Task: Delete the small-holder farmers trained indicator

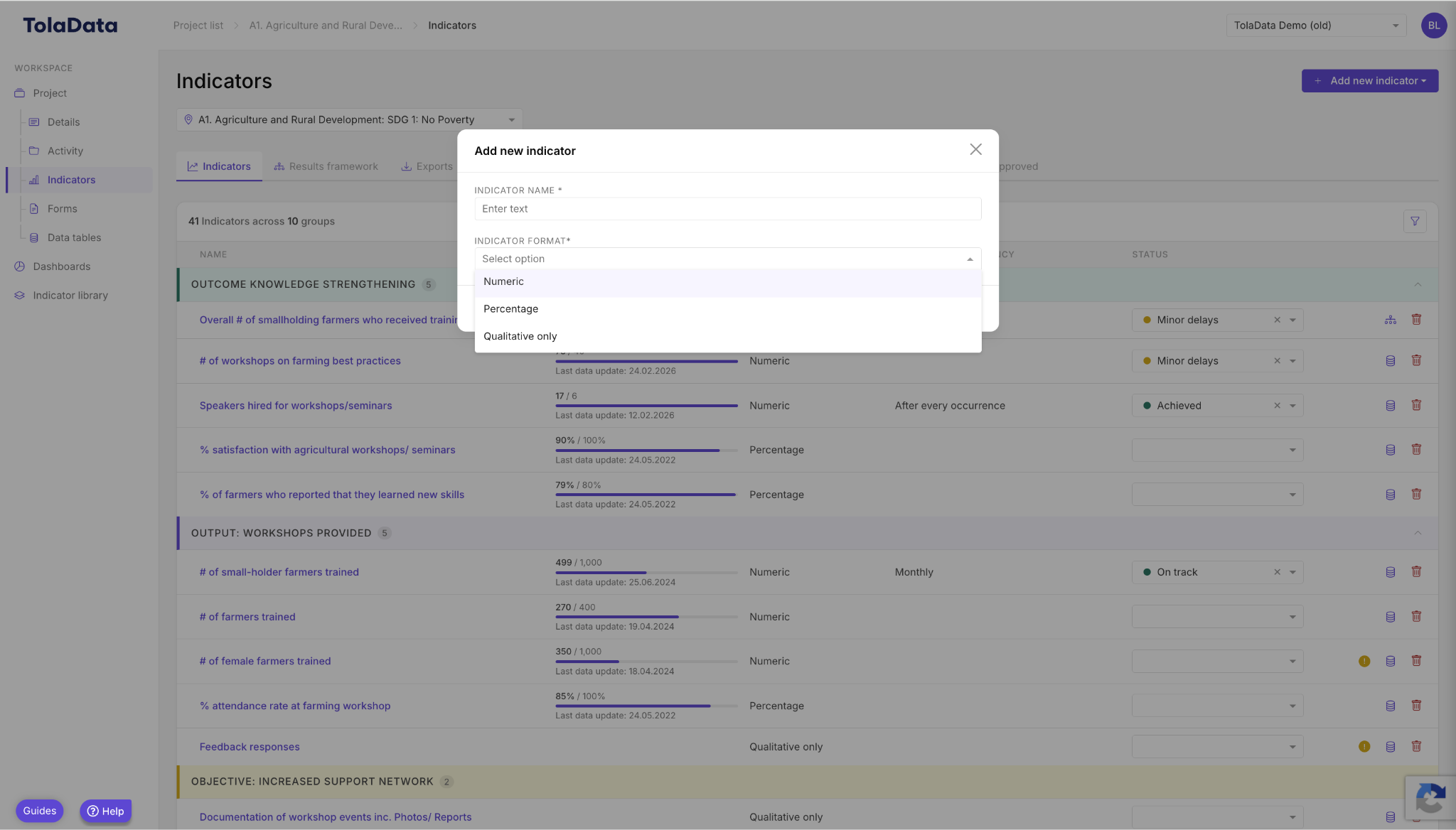Action: point(1416,571)
